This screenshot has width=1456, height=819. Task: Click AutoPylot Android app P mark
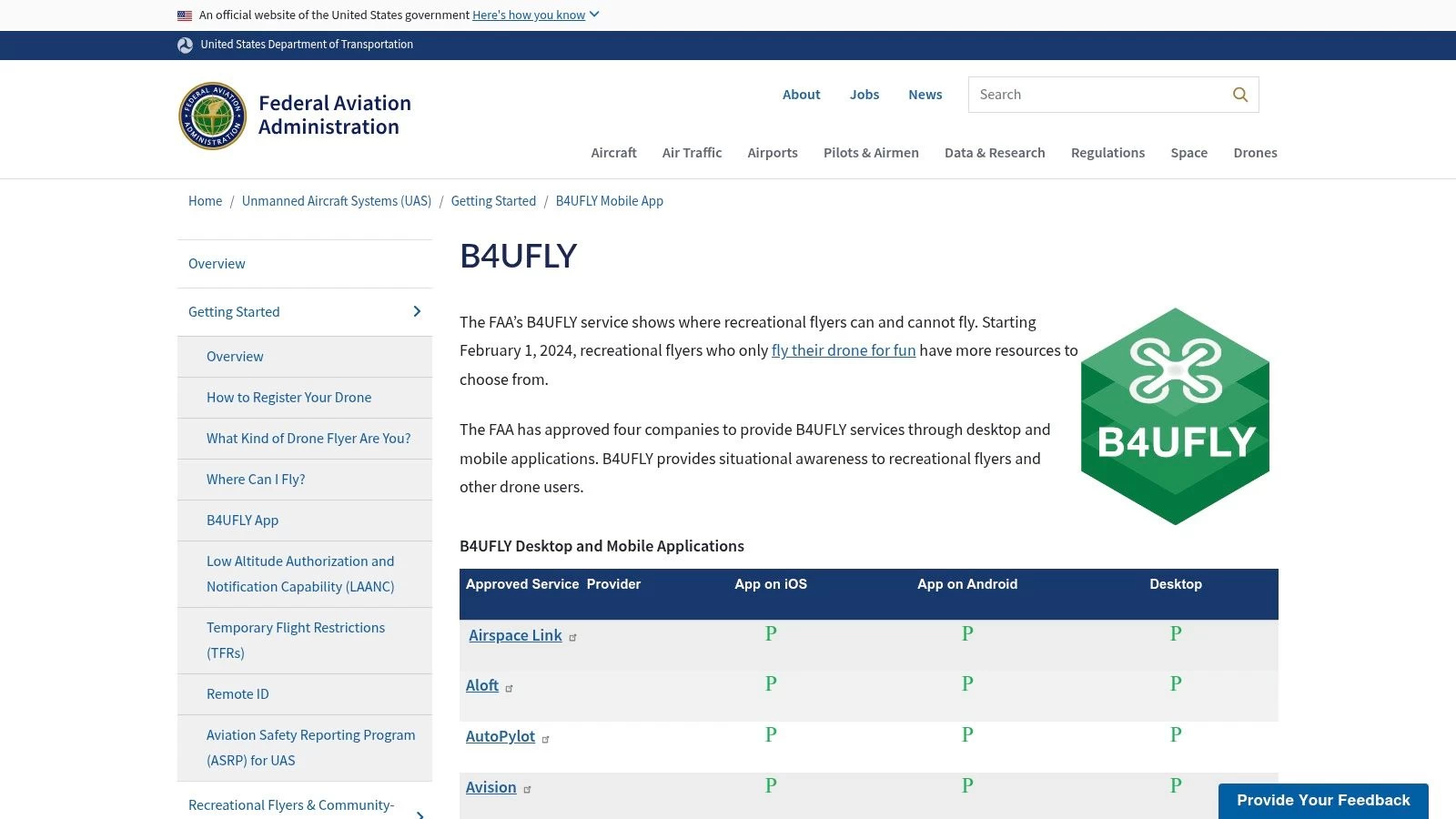pyautogui.click(x=967, y=734)
